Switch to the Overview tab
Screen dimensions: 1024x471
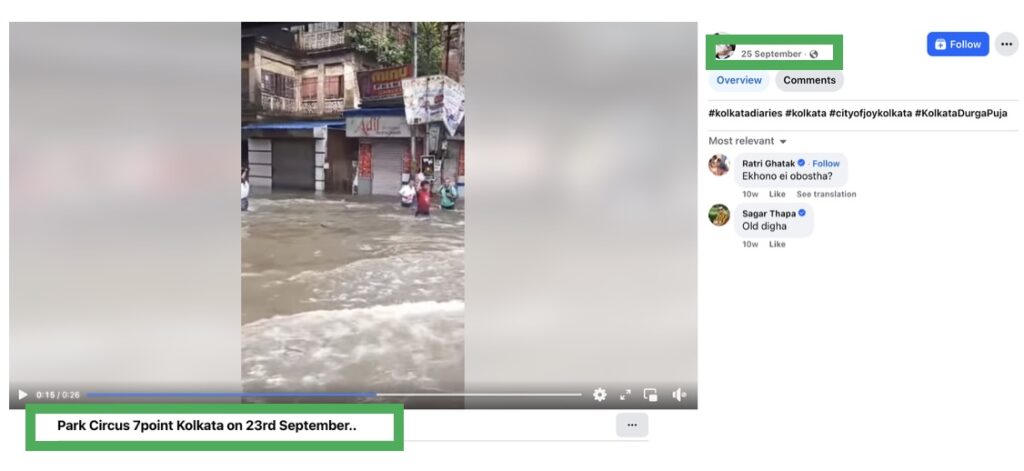click(x=739, y=80)
